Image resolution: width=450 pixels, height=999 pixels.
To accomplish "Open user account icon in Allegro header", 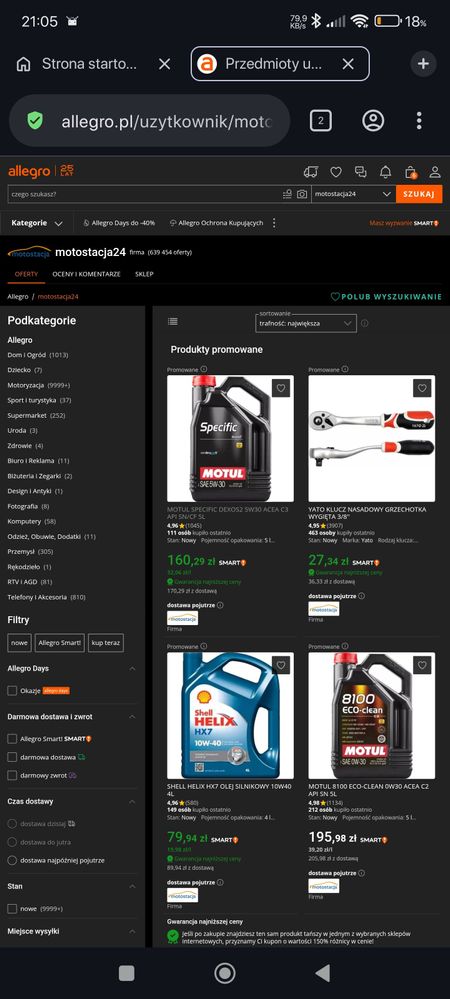I will (435, 172).
